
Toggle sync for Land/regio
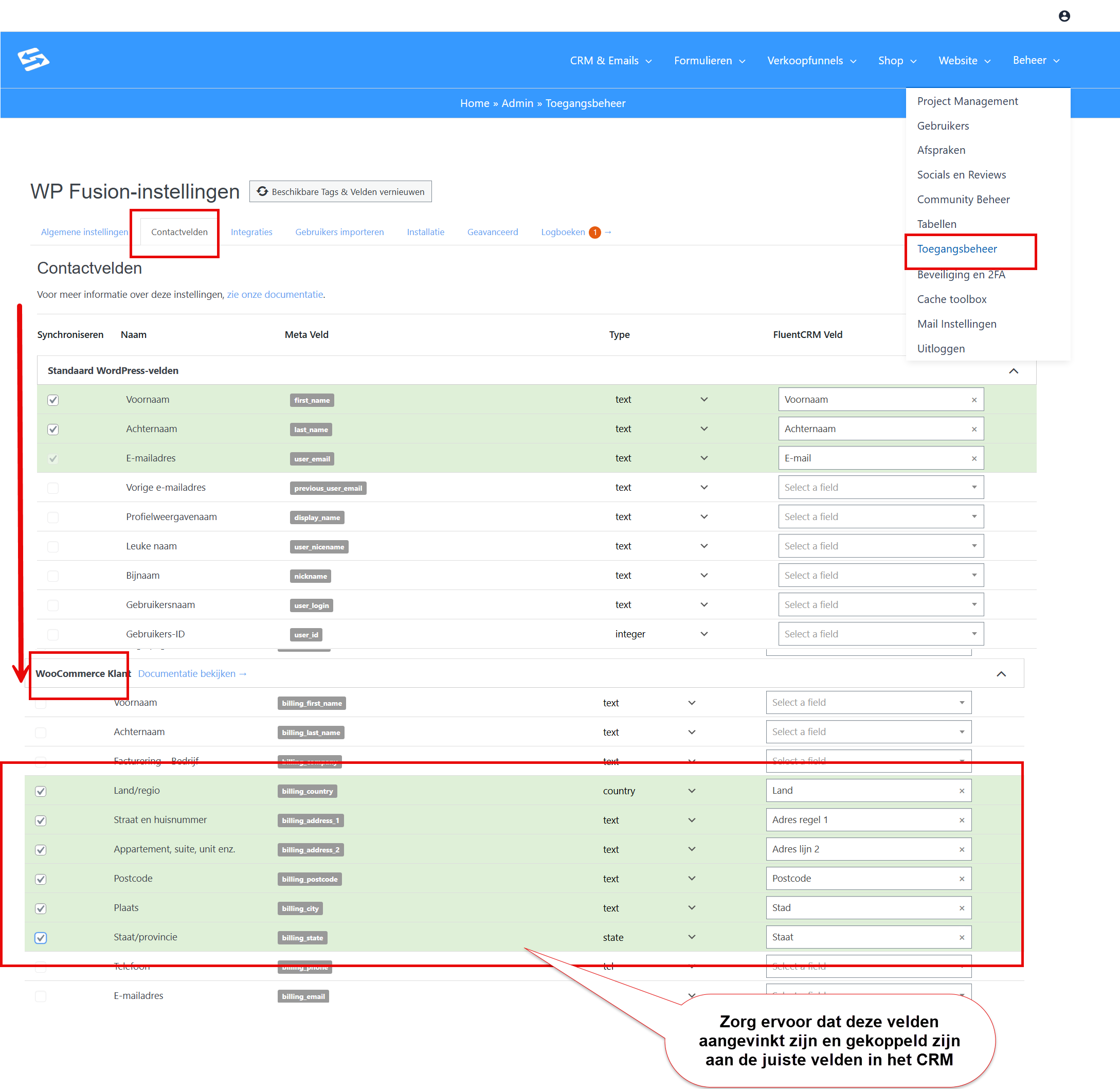[x=41, y=791]
